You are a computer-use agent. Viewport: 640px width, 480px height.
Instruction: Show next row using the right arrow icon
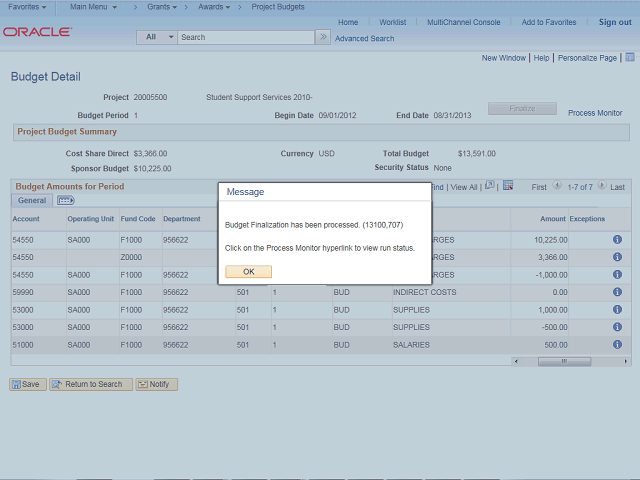(602, 187)
